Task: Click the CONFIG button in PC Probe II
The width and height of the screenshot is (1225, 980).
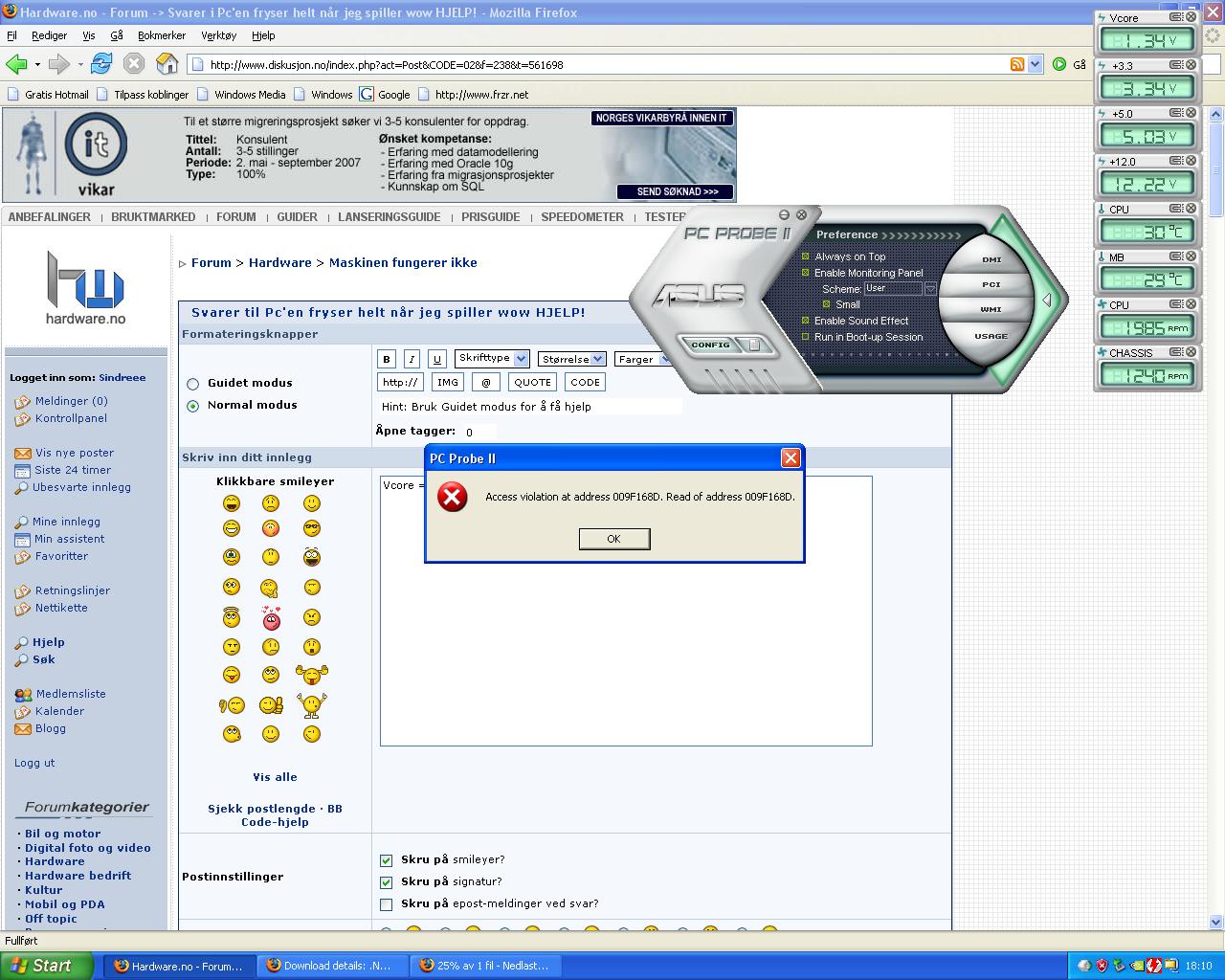Action: (x=711, y=345)
